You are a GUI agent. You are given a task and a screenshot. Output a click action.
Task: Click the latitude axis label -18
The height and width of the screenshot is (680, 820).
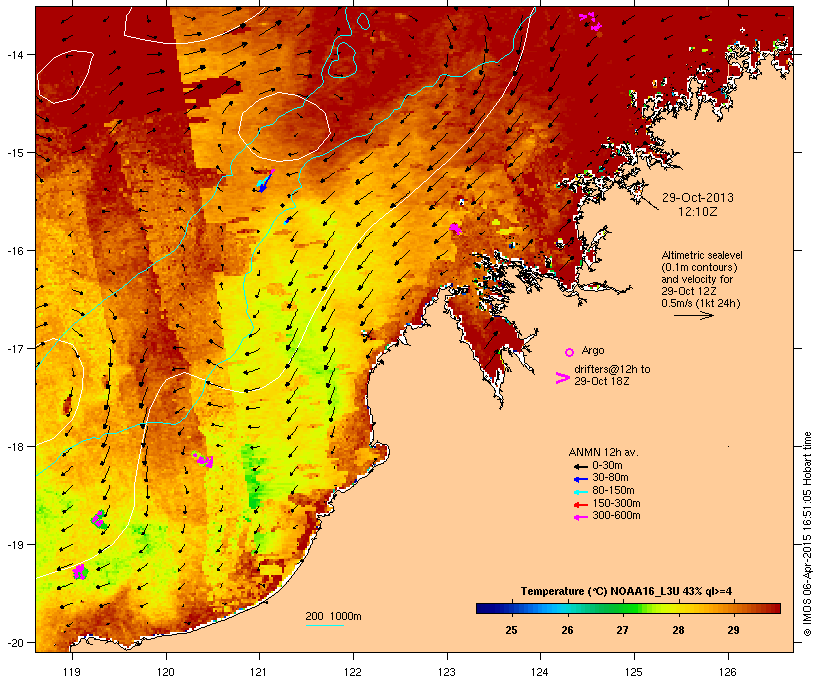[x=14, y=447]
